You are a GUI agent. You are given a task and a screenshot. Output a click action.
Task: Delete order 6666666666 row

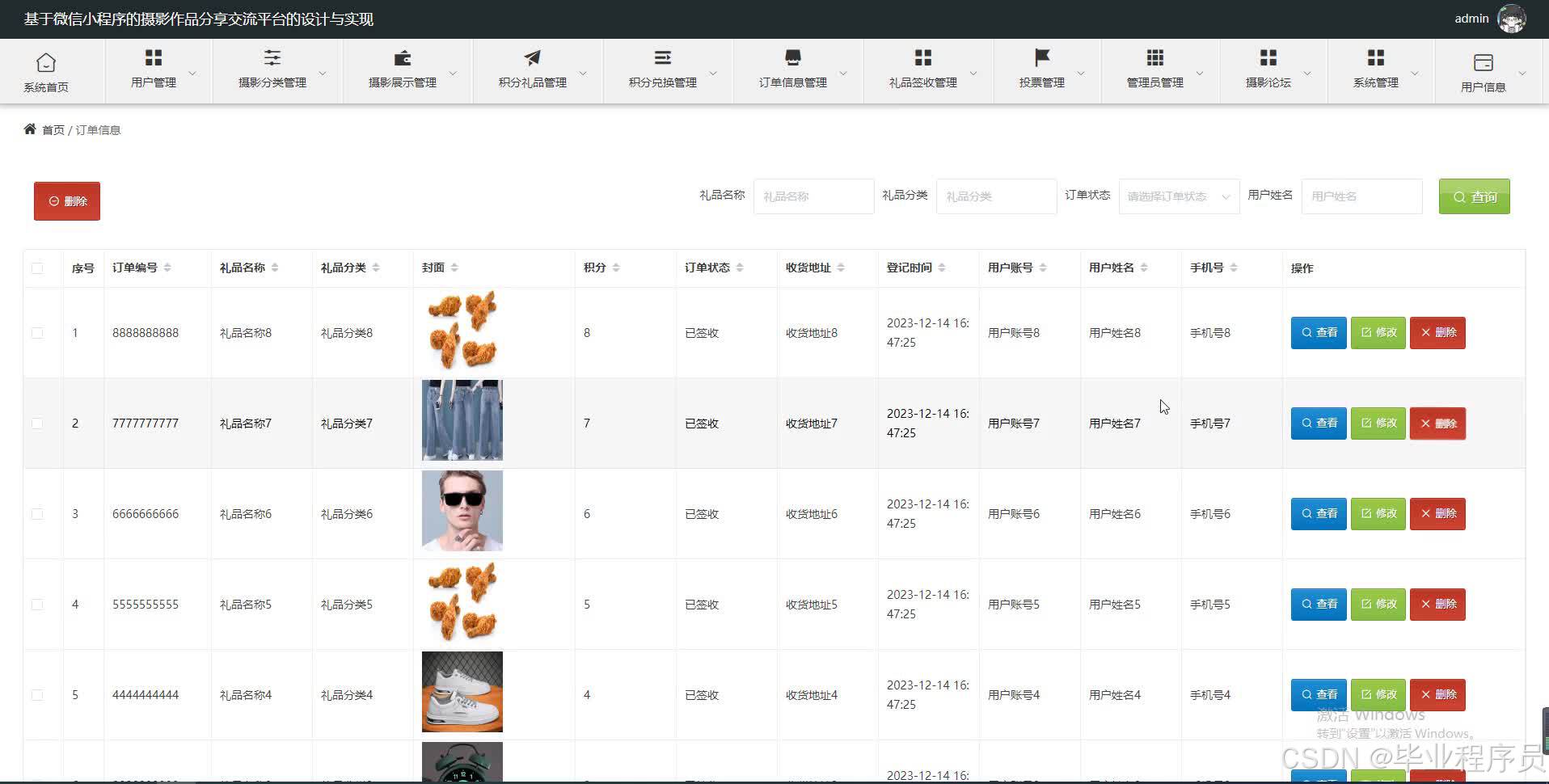coord(1437,514)
